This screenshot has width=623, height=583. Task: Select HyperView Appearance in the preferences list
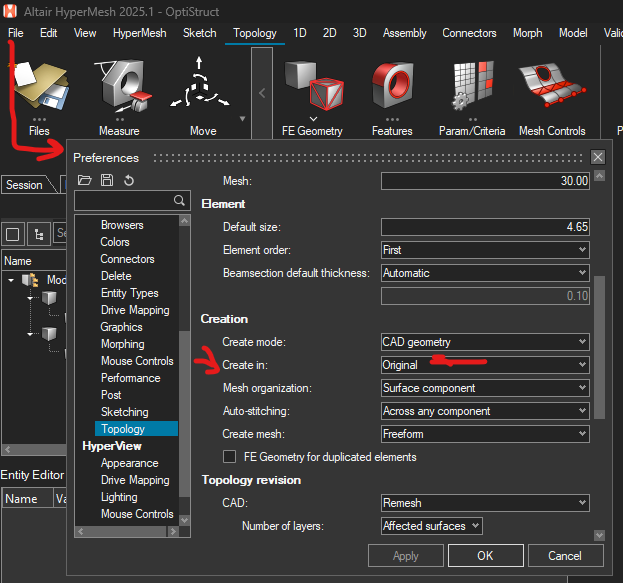point(130,463)
